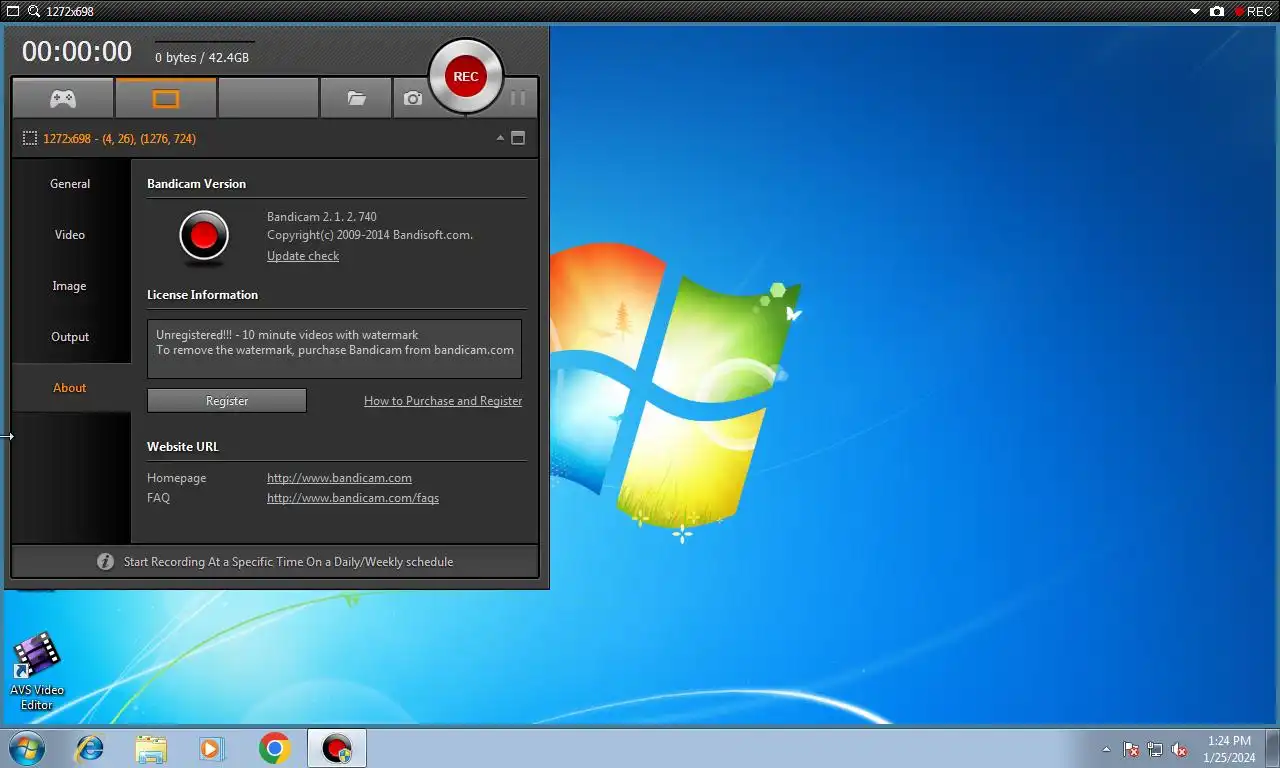Screen dimensions: 1280x768
Task: Launch Google Chrome from the taskbar
Action: pos(274,748)
